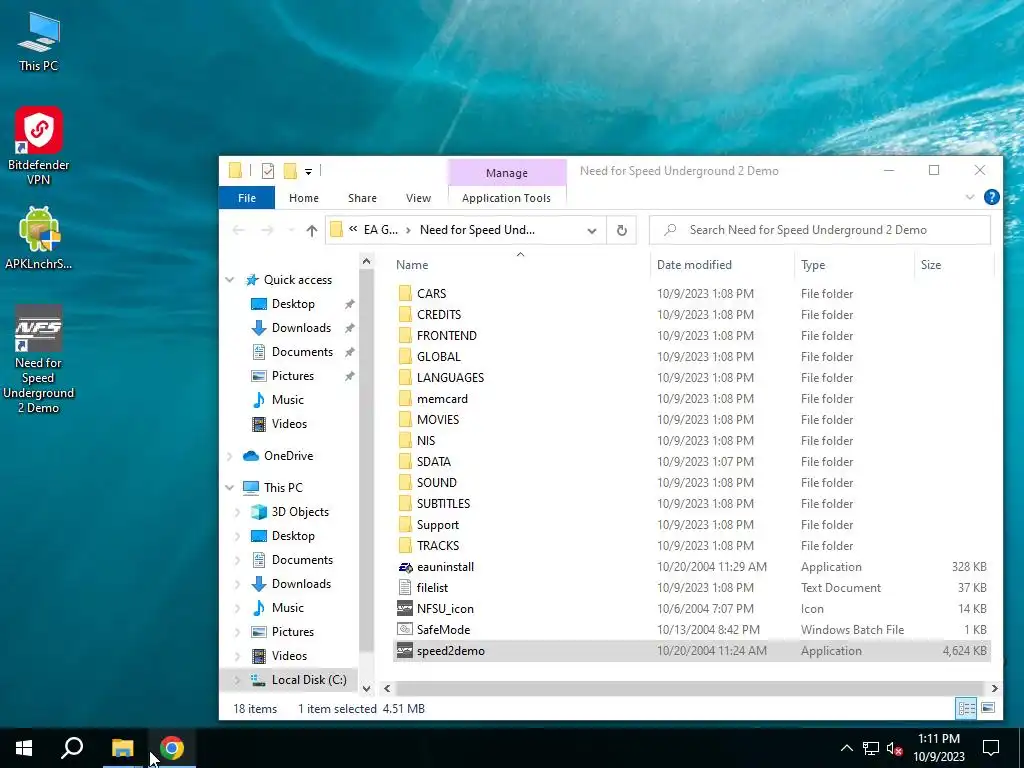Click EA G... breadcrumb in address bar
Screen dimensions: 1024x768
point(380,230)
